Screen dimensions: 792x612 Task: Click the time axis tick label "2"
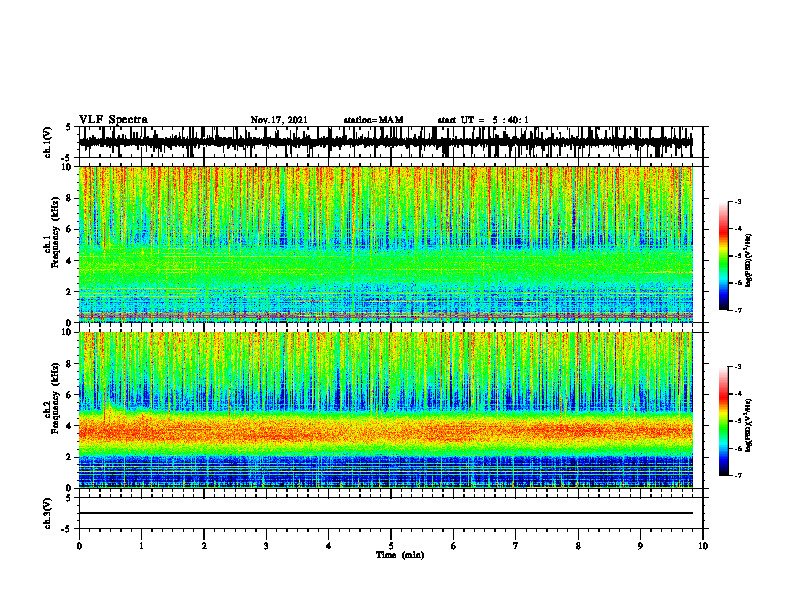pyautogui.click(x=204, y=546)
